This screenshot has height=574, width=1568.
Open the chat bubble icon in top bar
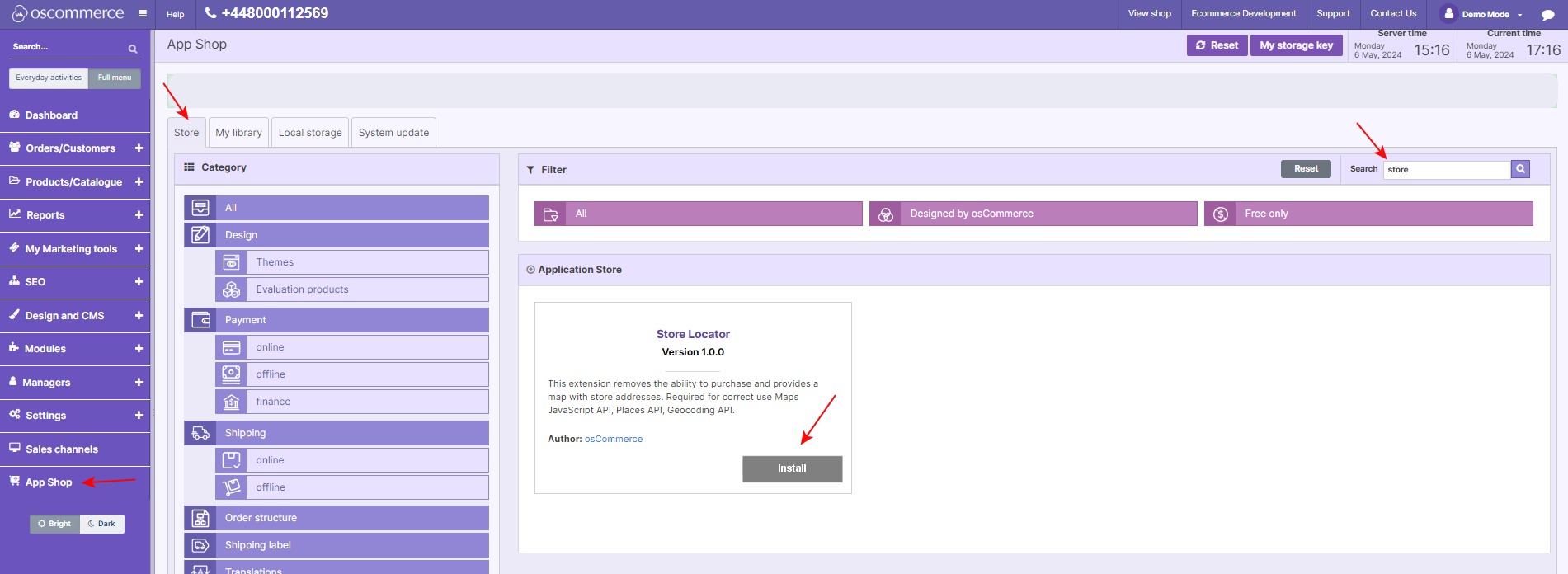click(x=1548, y=14)
